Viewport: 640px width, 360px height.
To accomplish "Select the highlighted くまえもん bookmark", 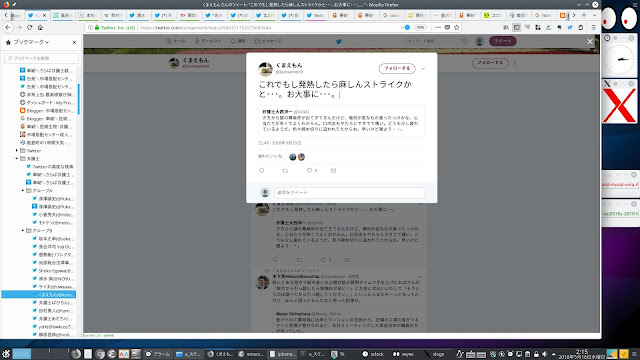I will tap(39, 294).
